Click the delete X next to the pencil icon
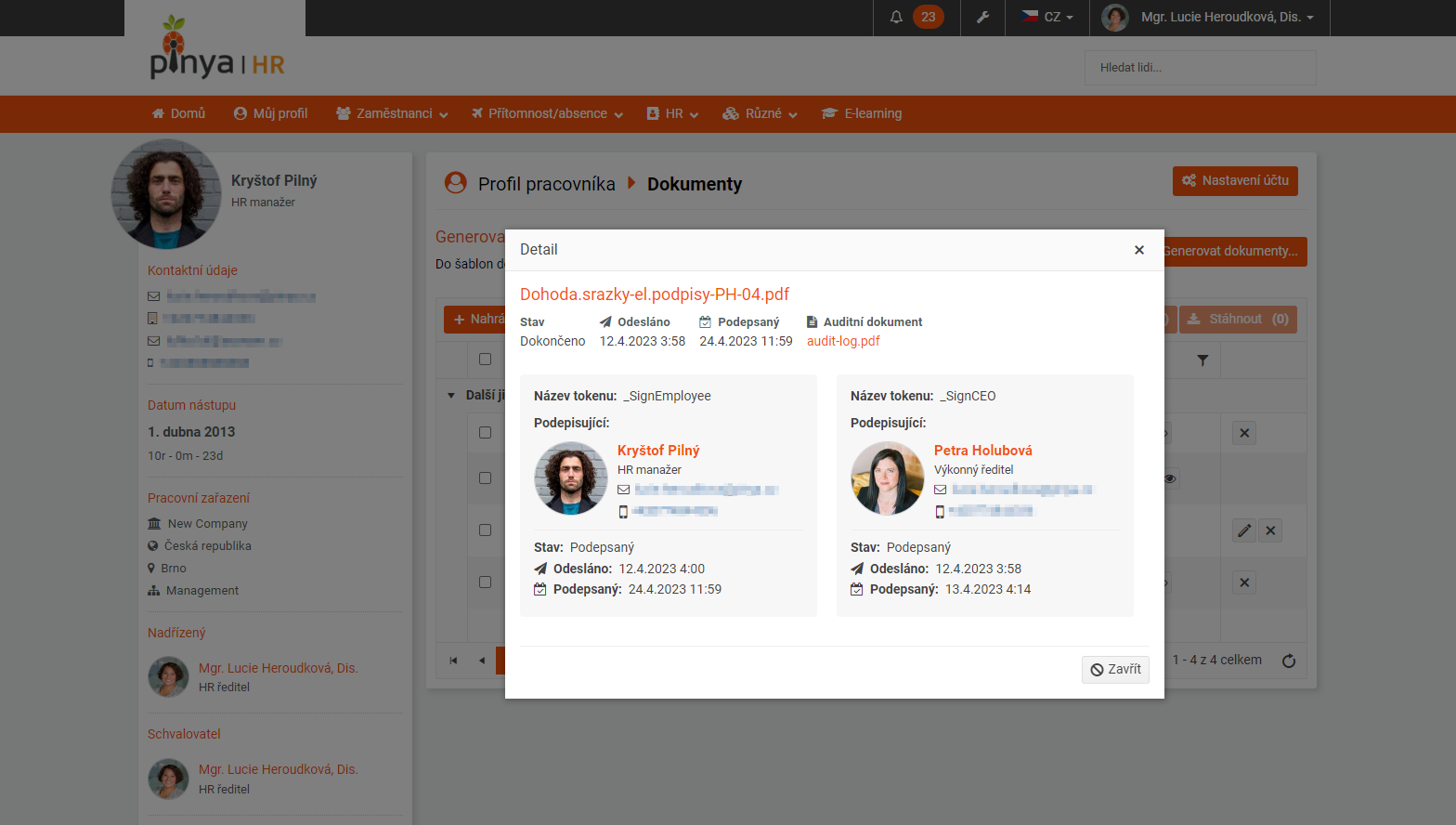Image resolution: width=1456 pixels, height=825 pixels. (x=1271, y=530)
